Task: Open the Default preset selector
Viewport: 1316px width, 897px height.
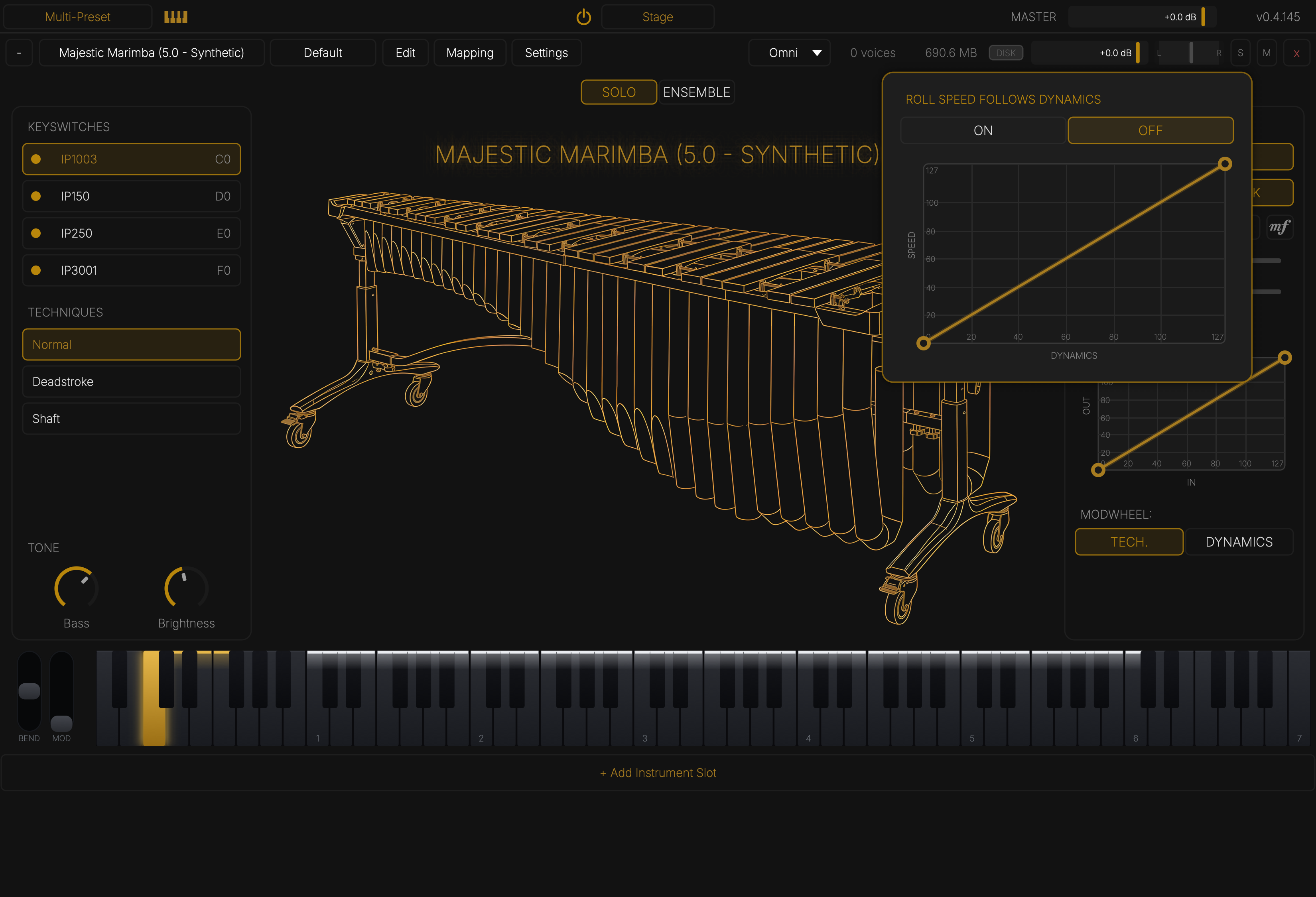Action: point(323,53)
